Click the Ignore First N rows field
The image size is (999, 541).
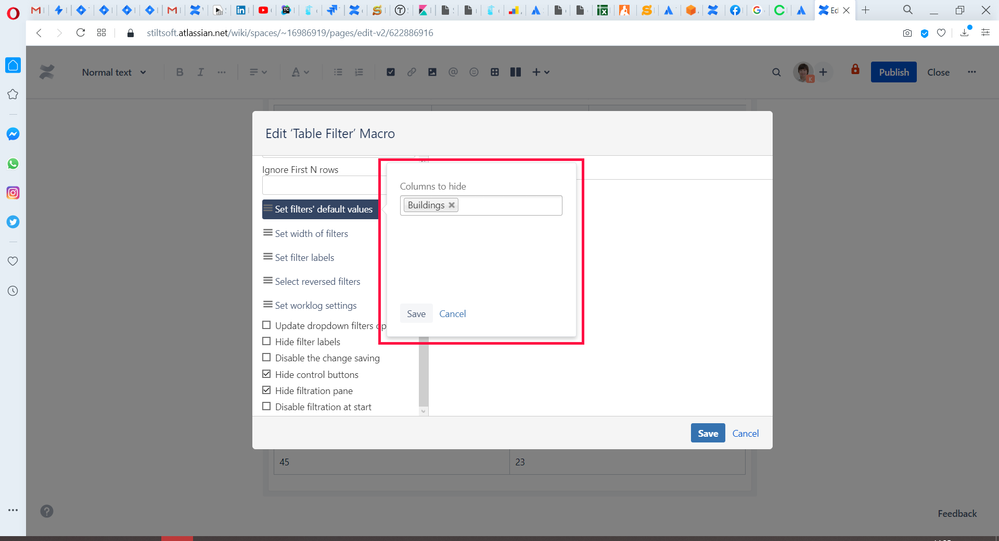click(320, 185)
